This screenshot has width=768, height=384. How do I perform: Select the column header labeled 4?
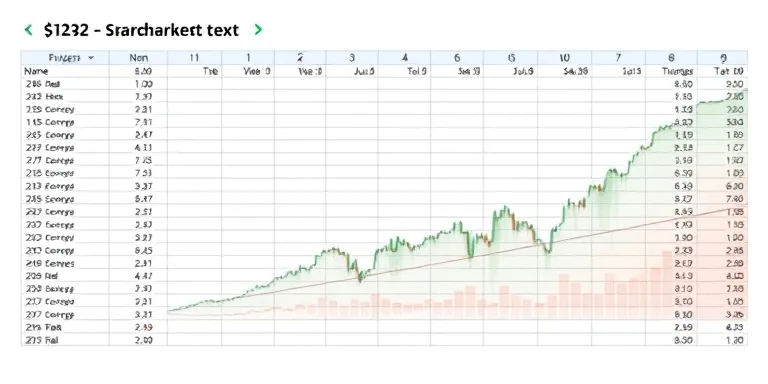405,58
